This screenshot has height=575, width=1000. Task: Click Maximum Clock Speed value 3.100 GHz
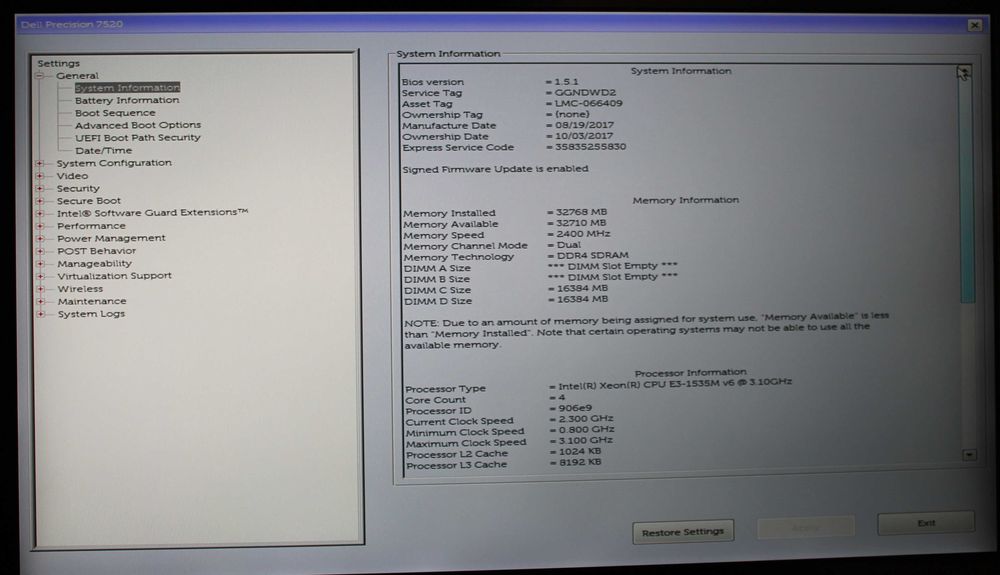(585, 440)
